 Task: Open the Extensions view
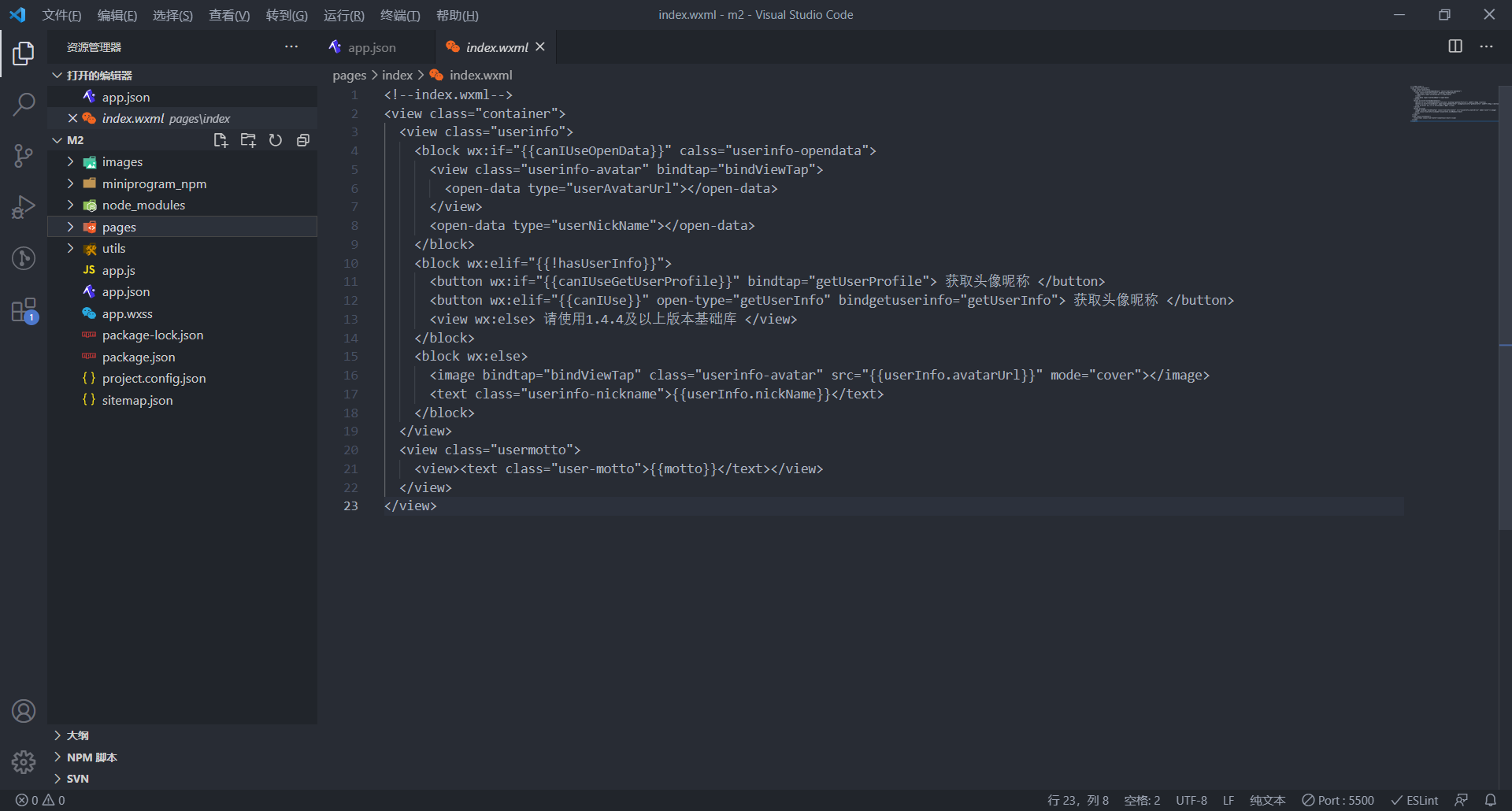pyautogui.click(x=24, y=310)
